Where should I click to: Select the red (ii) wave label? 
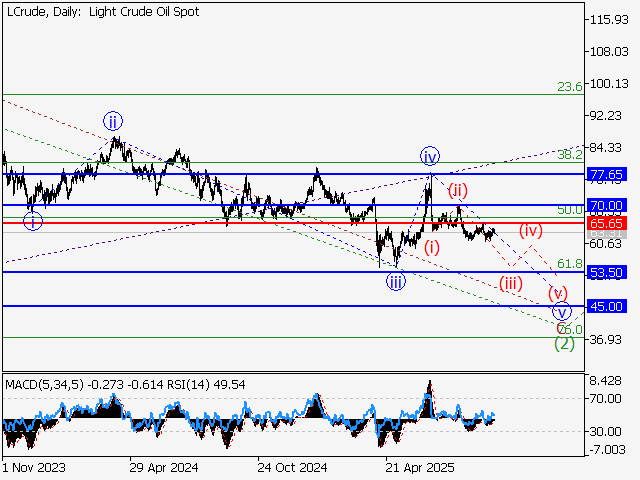click(x=457, y=190)
